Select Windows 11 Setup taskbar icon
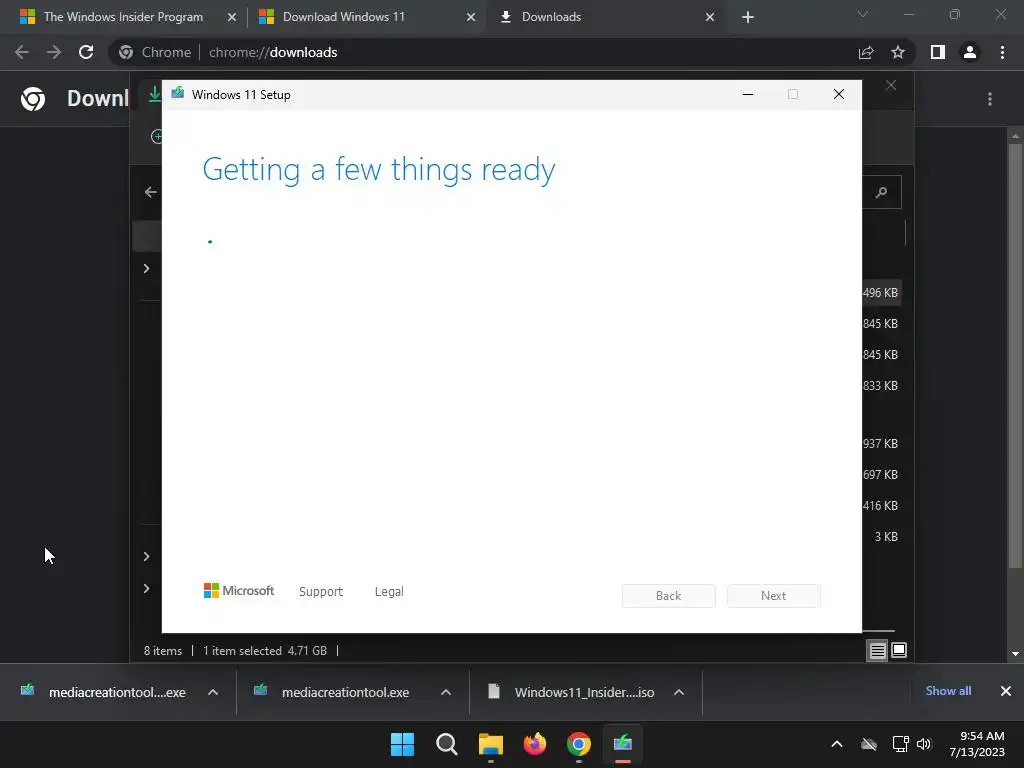The height and width of the screenshot is (768, 1024). tap(623, 744)
